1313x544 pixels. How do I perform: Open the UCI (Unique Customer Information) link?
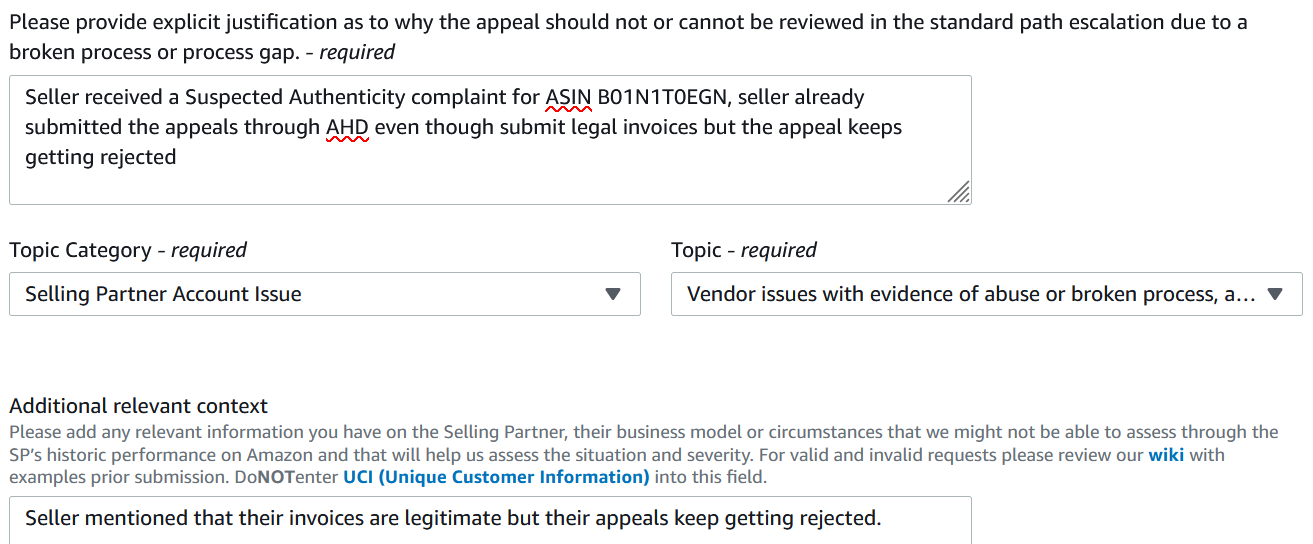[x=496, y=477]
